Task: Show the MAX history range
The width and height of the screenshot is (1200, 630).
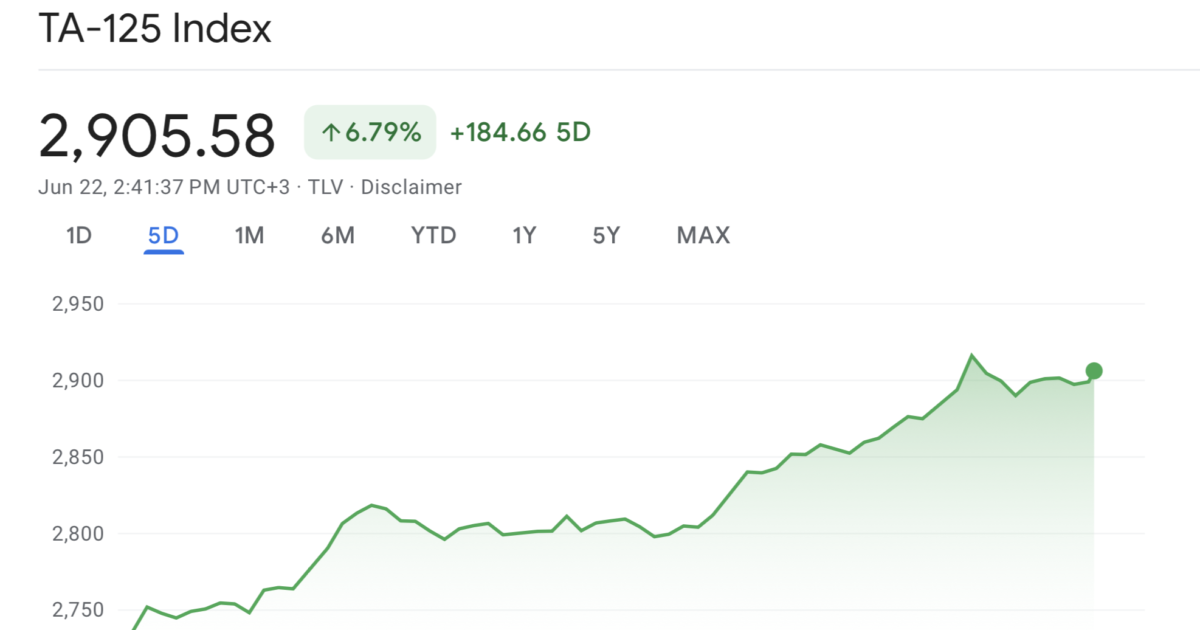Action: (703, 236)
